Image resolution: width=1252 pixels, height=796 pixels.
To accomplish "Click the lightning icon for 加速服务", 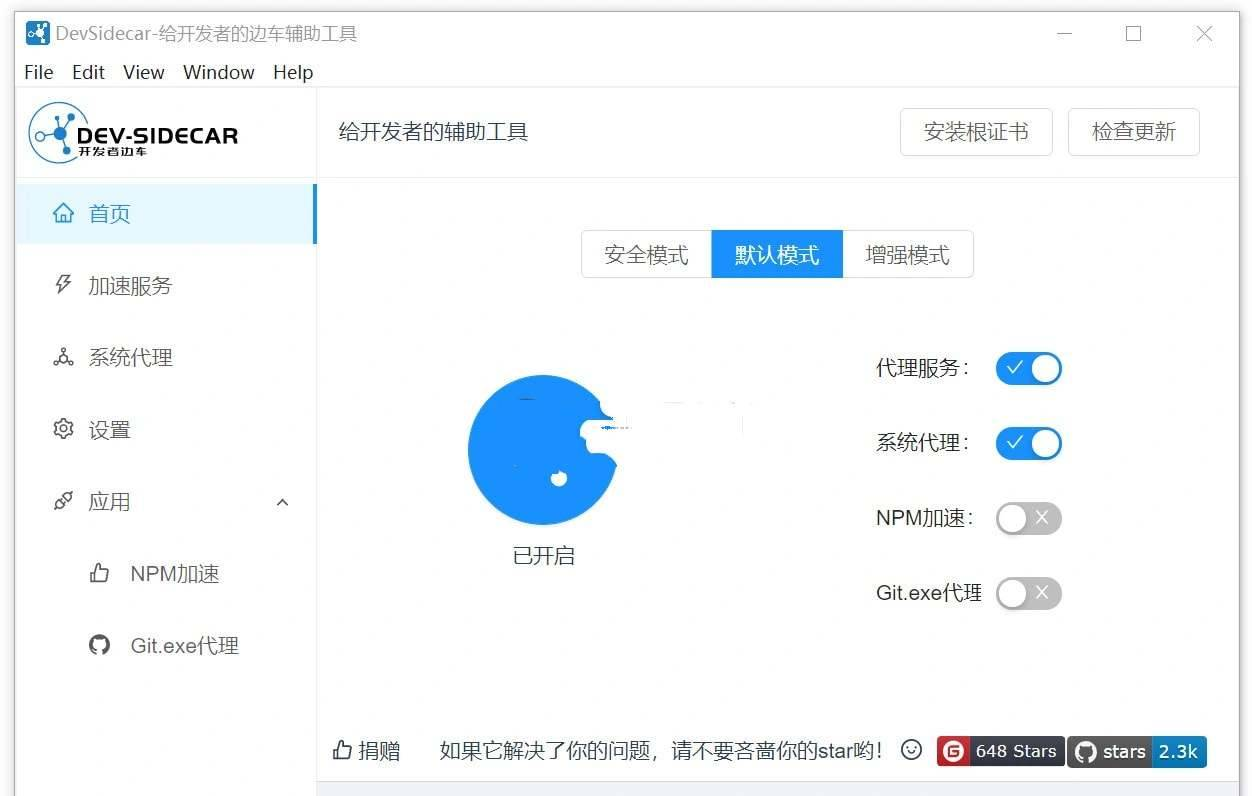I will 63,285.
